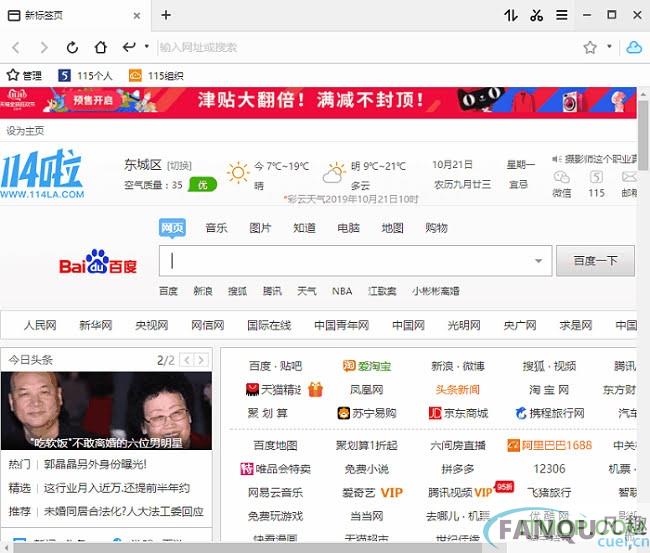Open the 携程旅行网 link
Viewport: 650px width, 553px height.
[550, 413]
